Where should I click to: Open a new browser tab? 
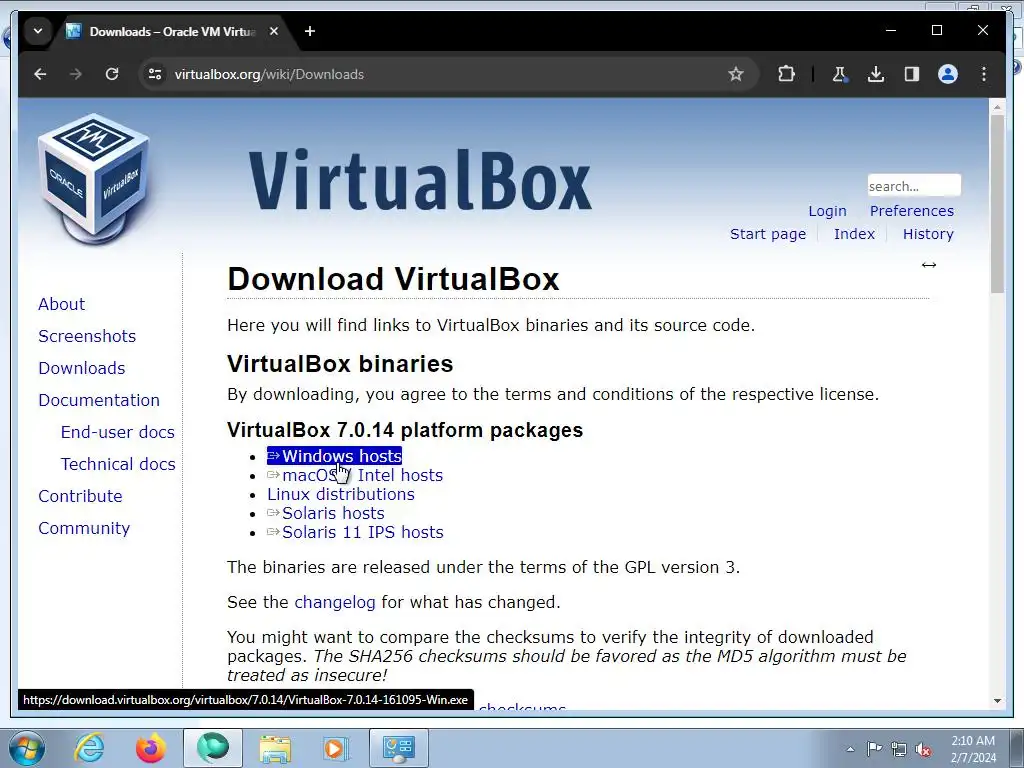click(x=310, y=31)
